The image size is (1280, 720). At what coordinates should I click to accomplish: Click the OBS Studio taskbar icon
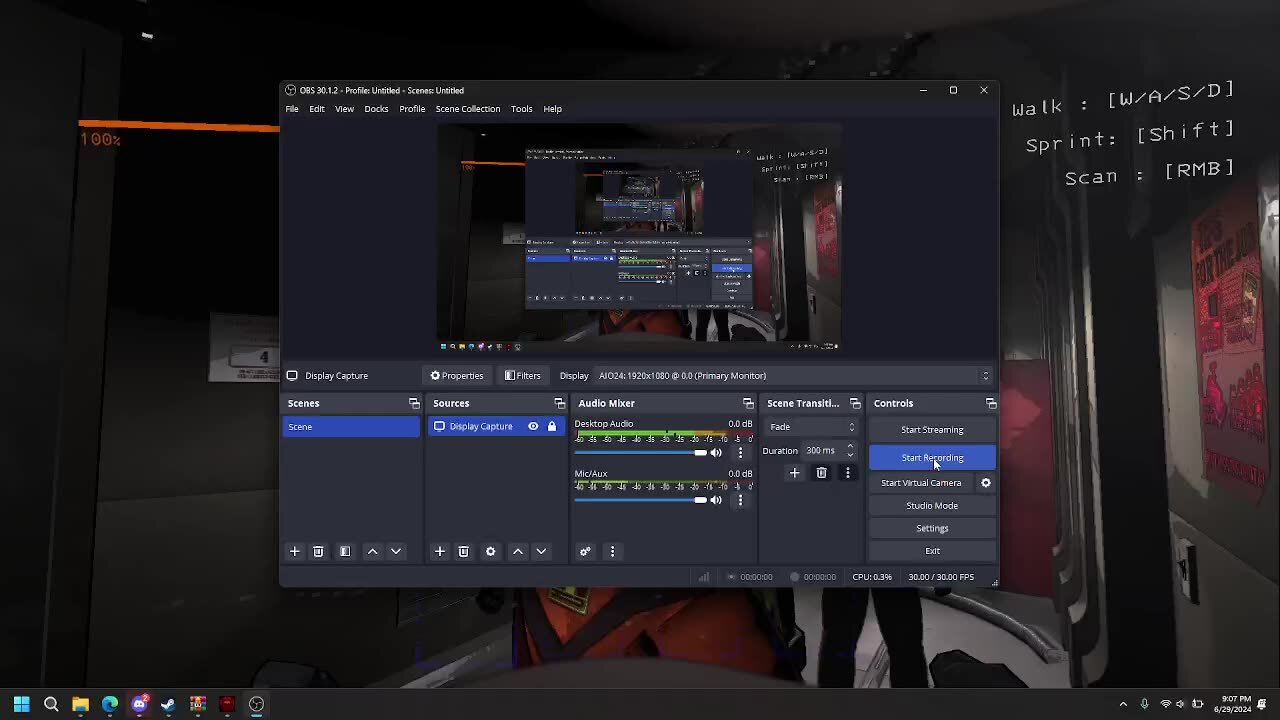[x=256, y=704]
